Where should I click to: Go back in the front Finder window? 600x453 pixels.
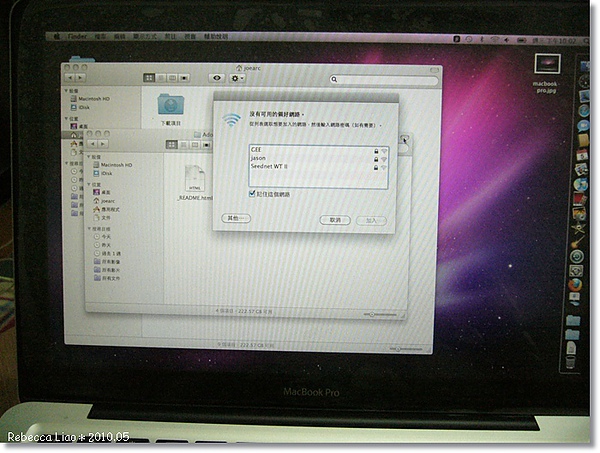click(93, 144)
